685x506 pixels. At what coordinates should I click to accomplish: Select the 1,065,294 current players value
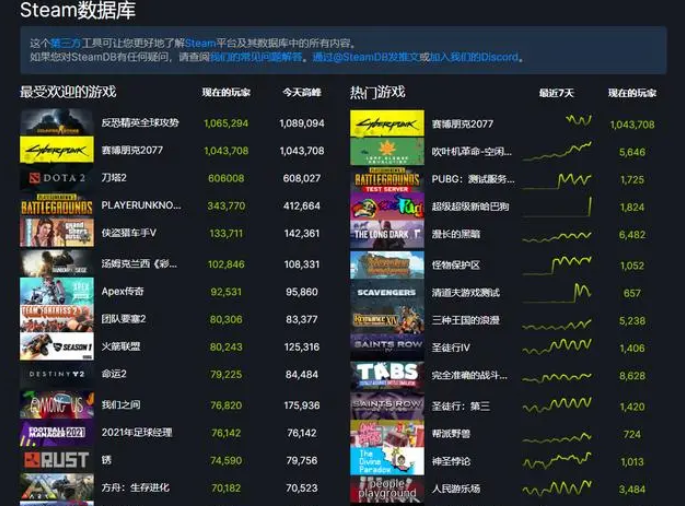point(226,123)
